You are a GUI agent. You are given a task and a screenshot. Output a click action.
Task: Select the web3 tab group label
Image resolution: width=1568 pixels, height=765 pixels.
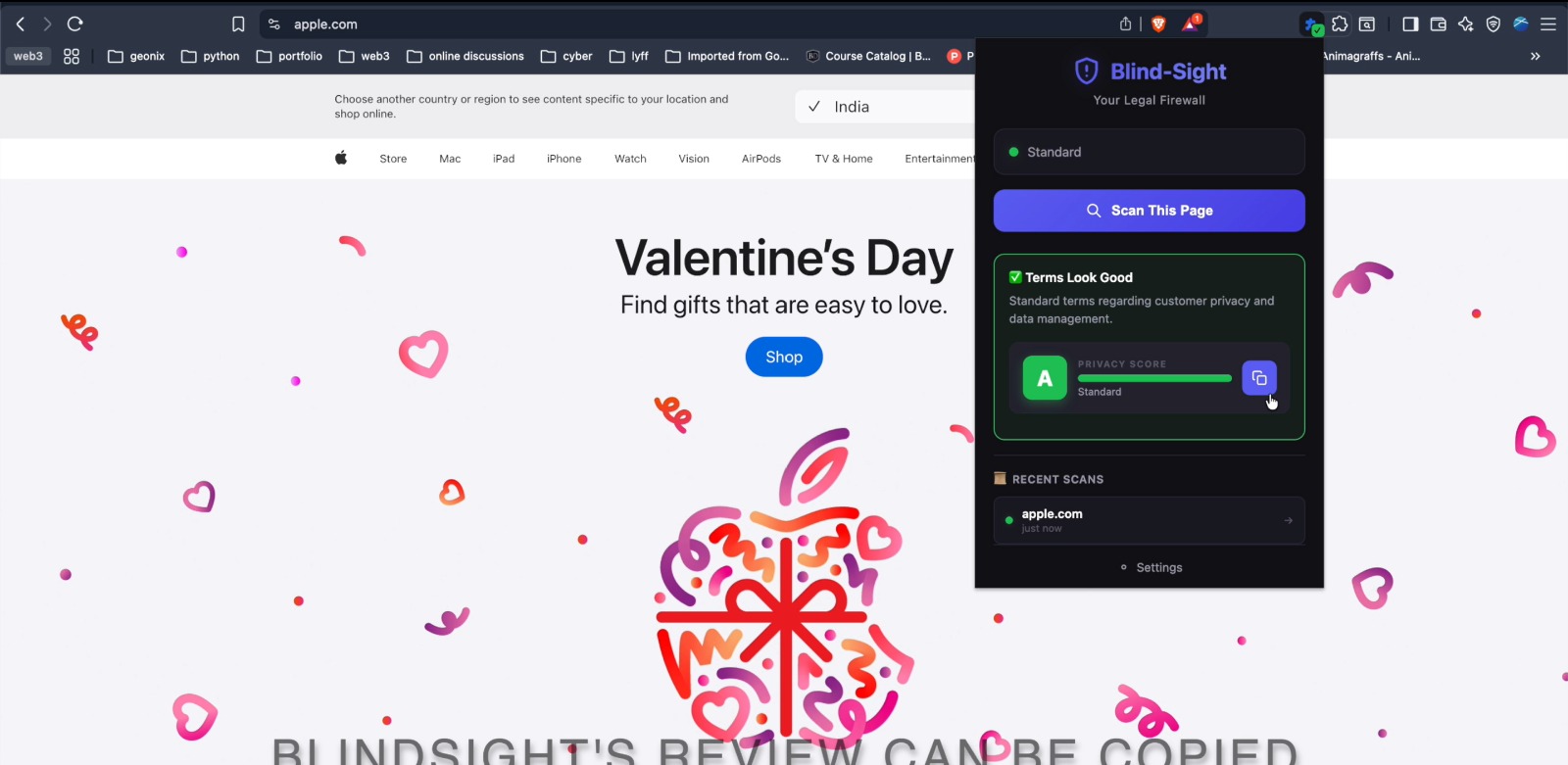(x=28, y=57)
